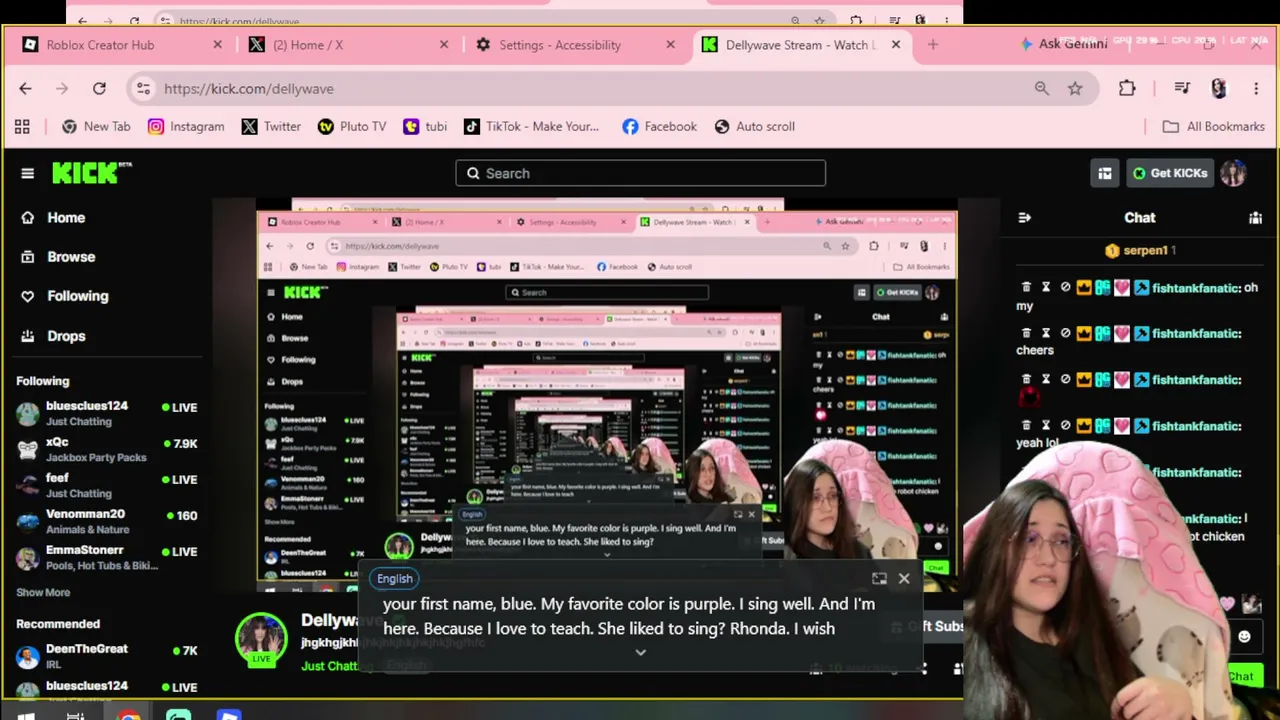Open feef channel in Following list
The height and width of the screenshot is (720, 1280).
click(107, 485)
